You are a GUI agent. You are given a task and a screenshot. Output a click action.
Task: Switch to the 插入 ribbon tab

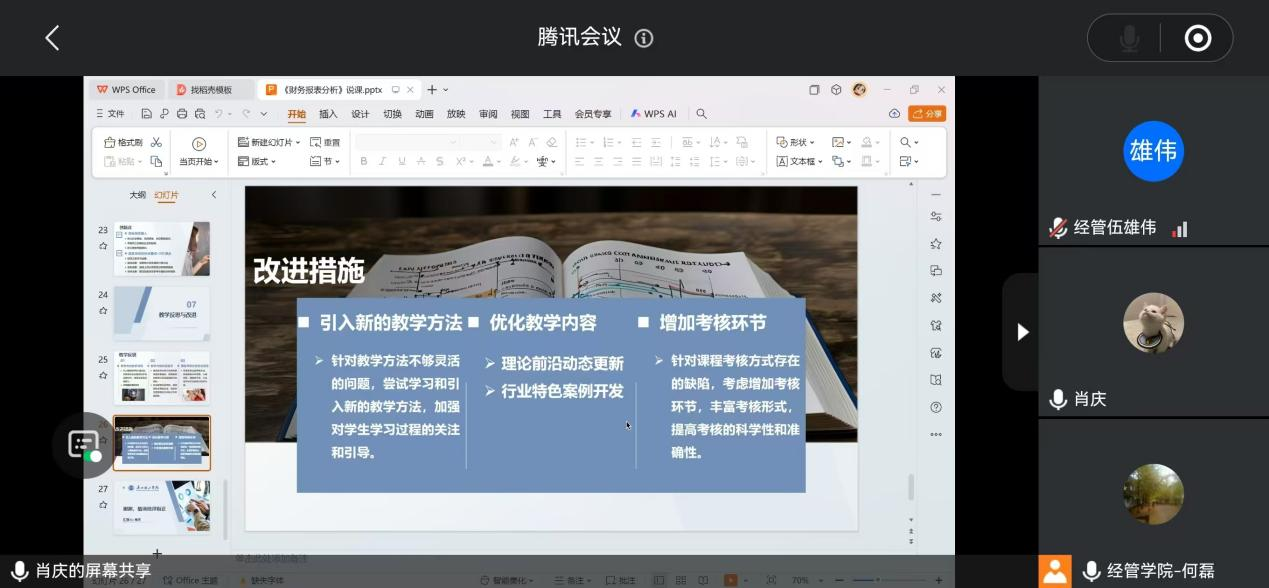click(328, 114)
